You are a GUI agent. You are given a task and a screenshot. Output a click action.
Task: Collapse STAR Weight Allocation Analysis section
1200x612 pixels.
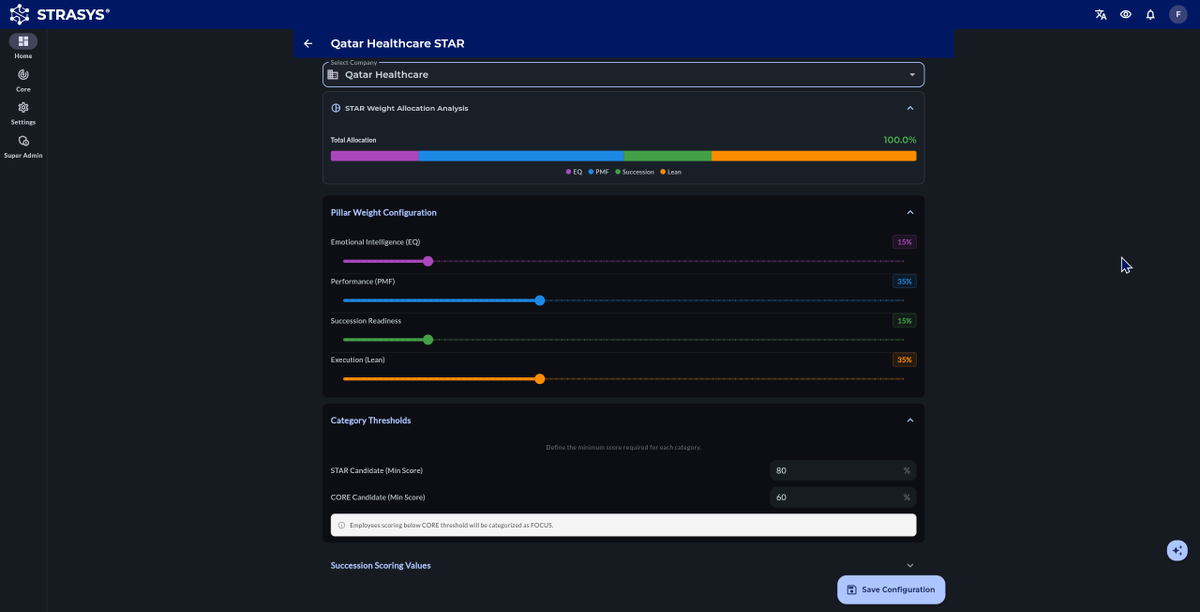click(910, 108)
